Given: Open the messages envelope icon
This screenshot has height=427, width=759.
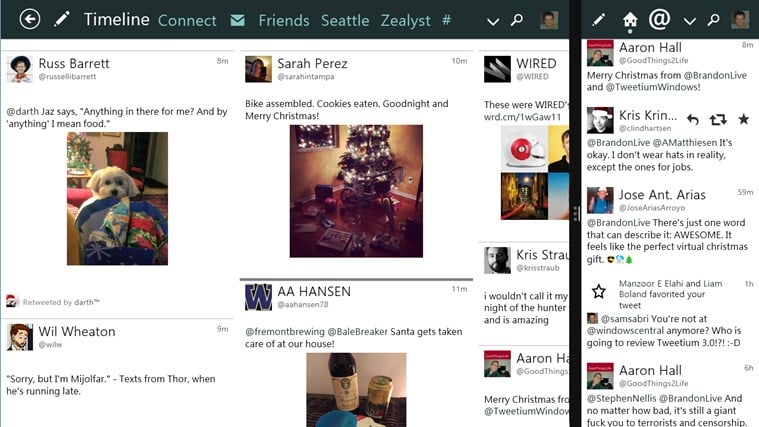Looking at the screenshot, I should point(237,20).
